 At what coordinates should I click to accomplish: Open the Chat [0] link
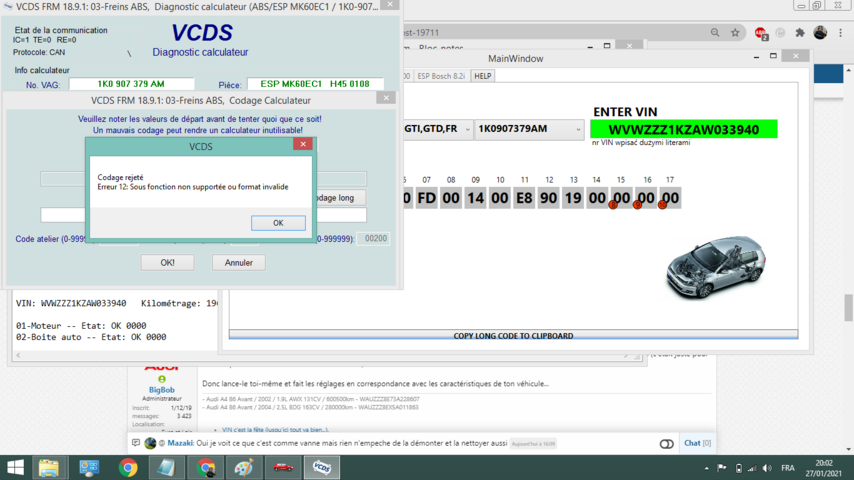click(698, 443)
